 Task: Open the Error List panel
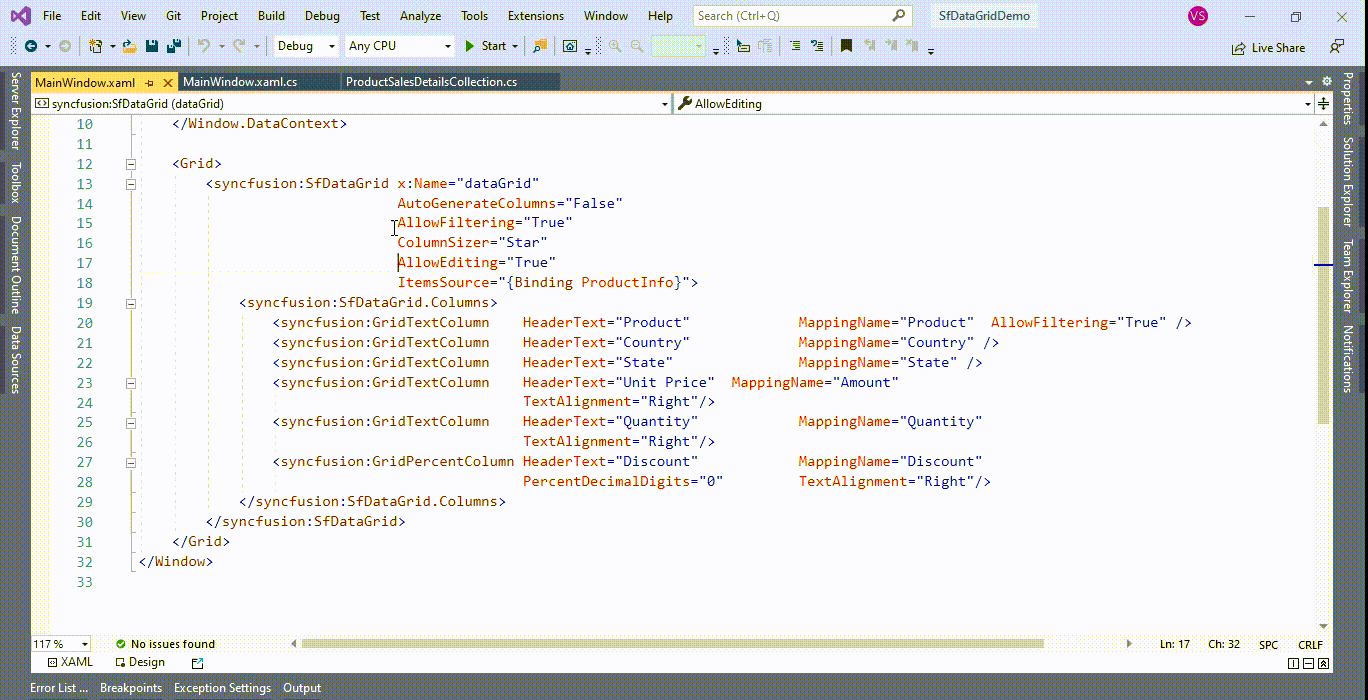(58, 688)
